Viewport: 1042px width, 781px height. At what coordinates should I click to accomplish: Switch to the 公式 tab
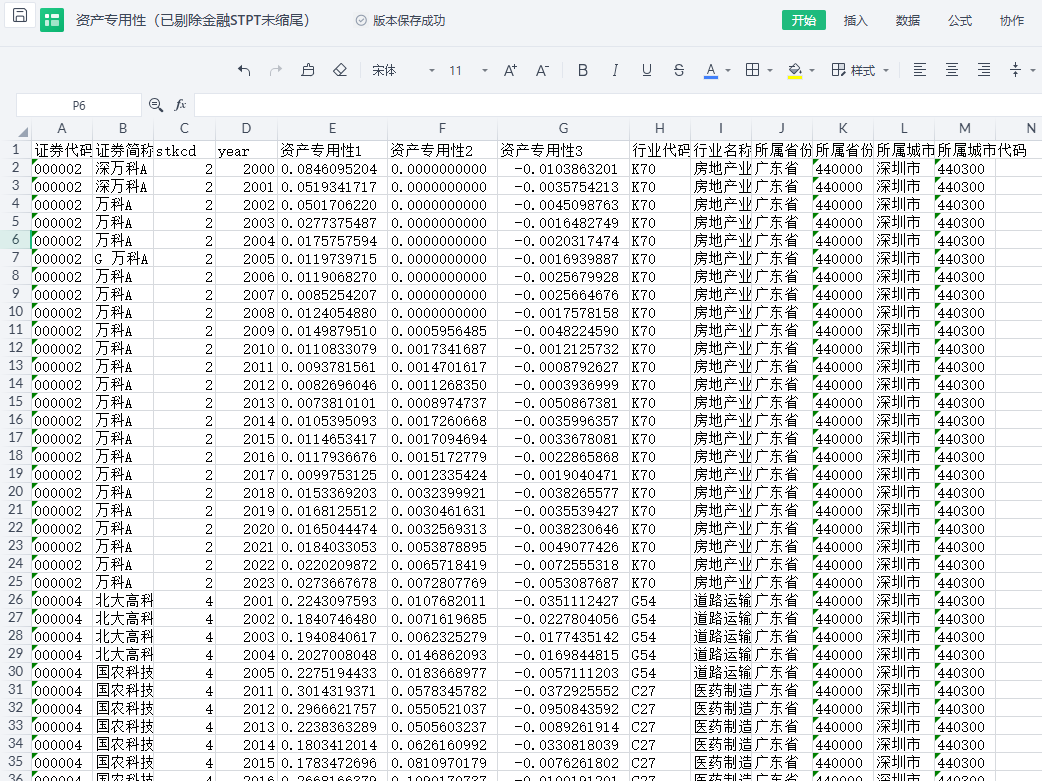959,20
